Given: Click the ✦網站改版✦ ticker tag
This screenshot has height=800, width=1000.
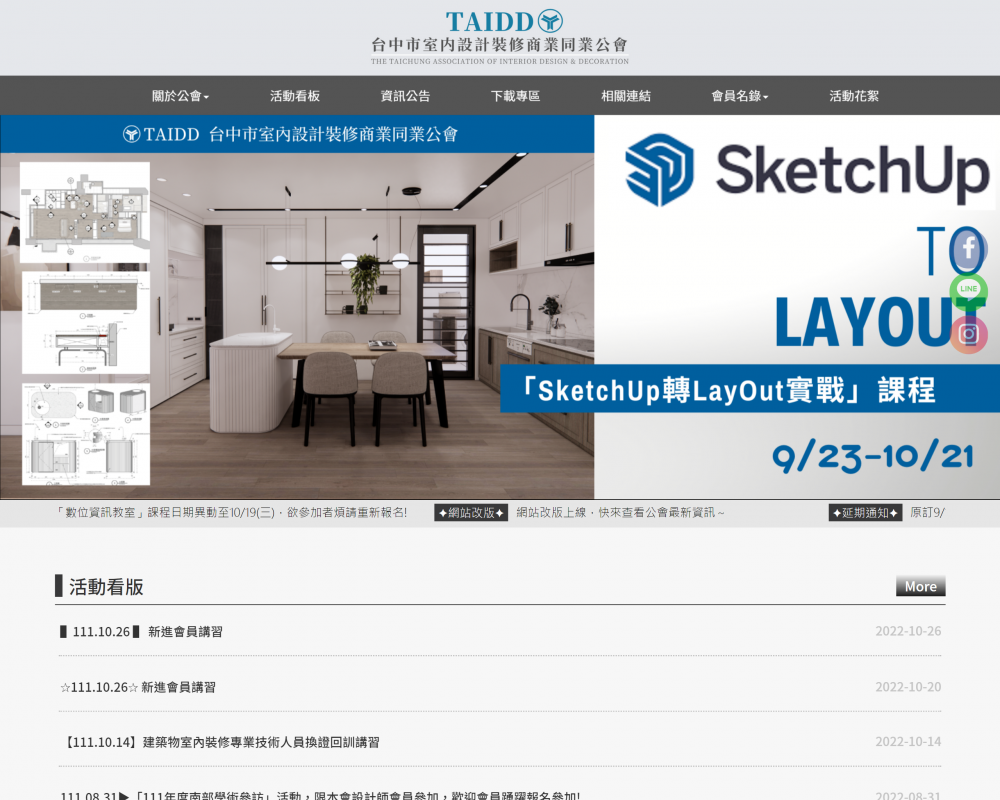Looking at the screenshot, I should (471, 513).
